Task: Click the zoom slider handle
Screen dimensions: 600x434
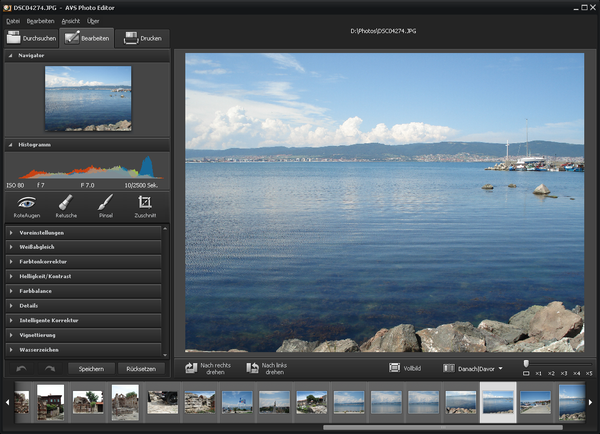Action: [x=526, y=363]
